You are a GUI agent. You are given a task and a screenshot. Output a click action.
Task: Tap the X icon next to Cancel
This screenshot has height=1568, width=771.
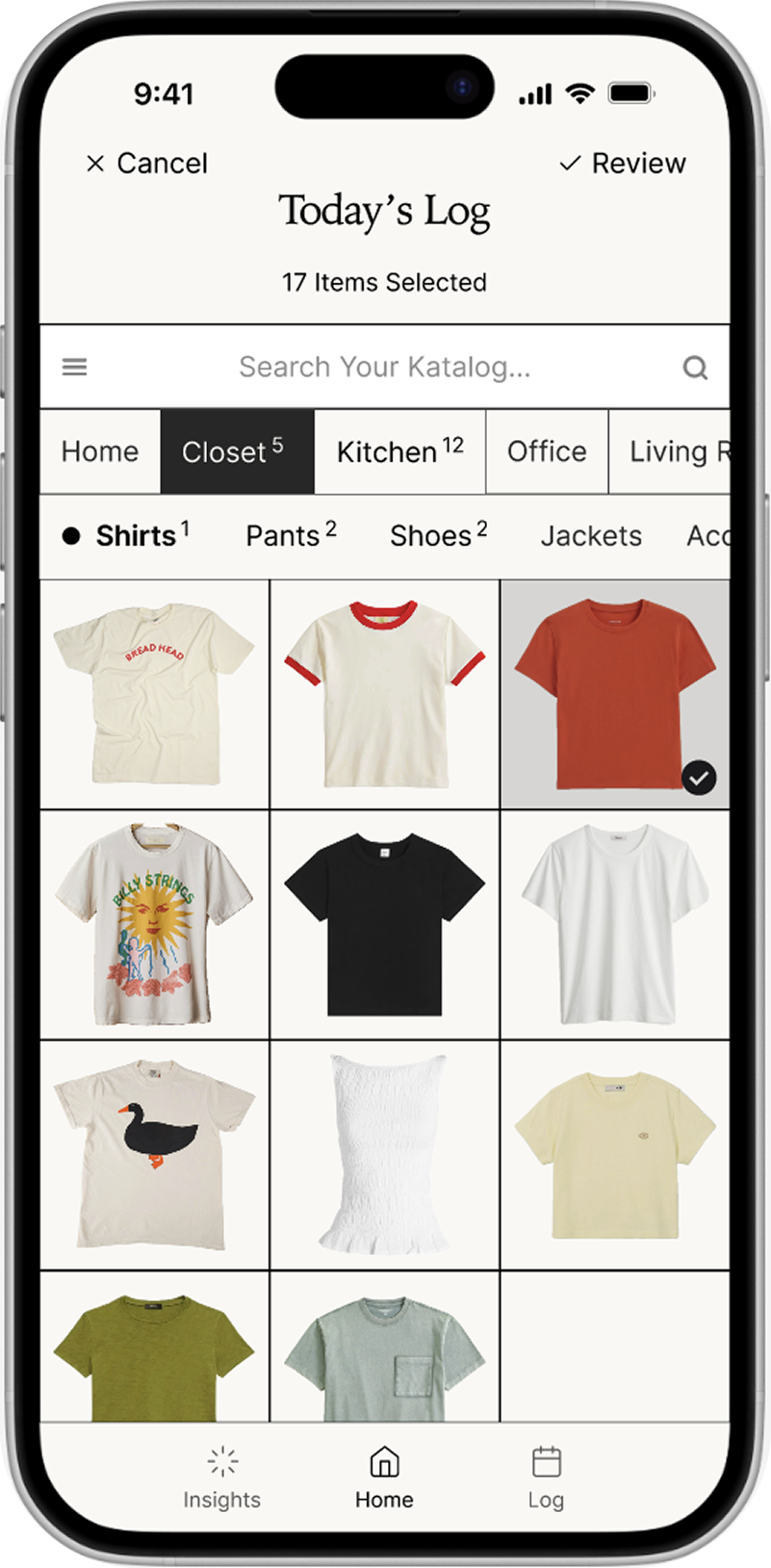(x=95, y=164)
